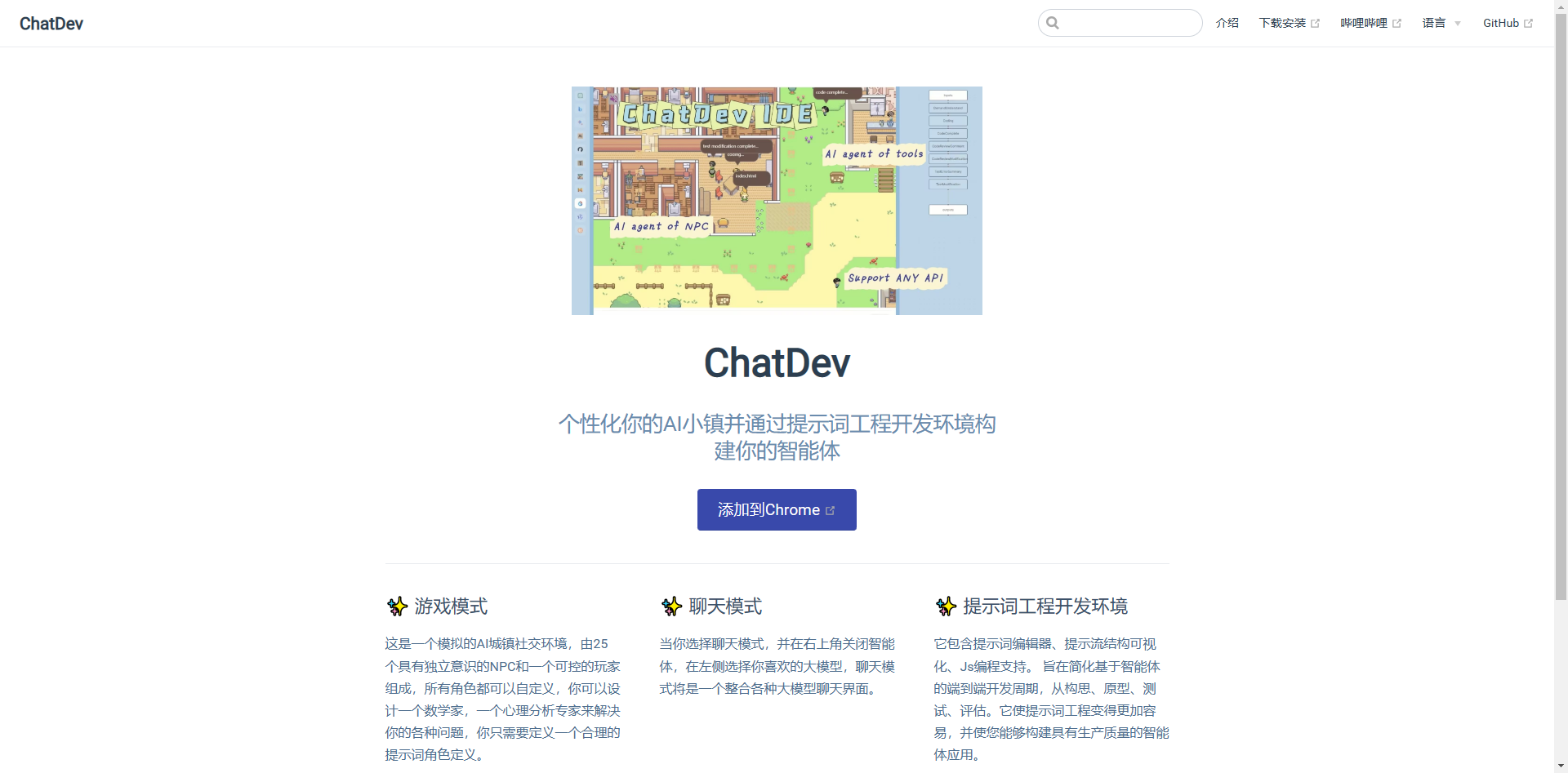Open the 下载安装 navigation item
The image size is (1568, 773).
coord(1283,23)
